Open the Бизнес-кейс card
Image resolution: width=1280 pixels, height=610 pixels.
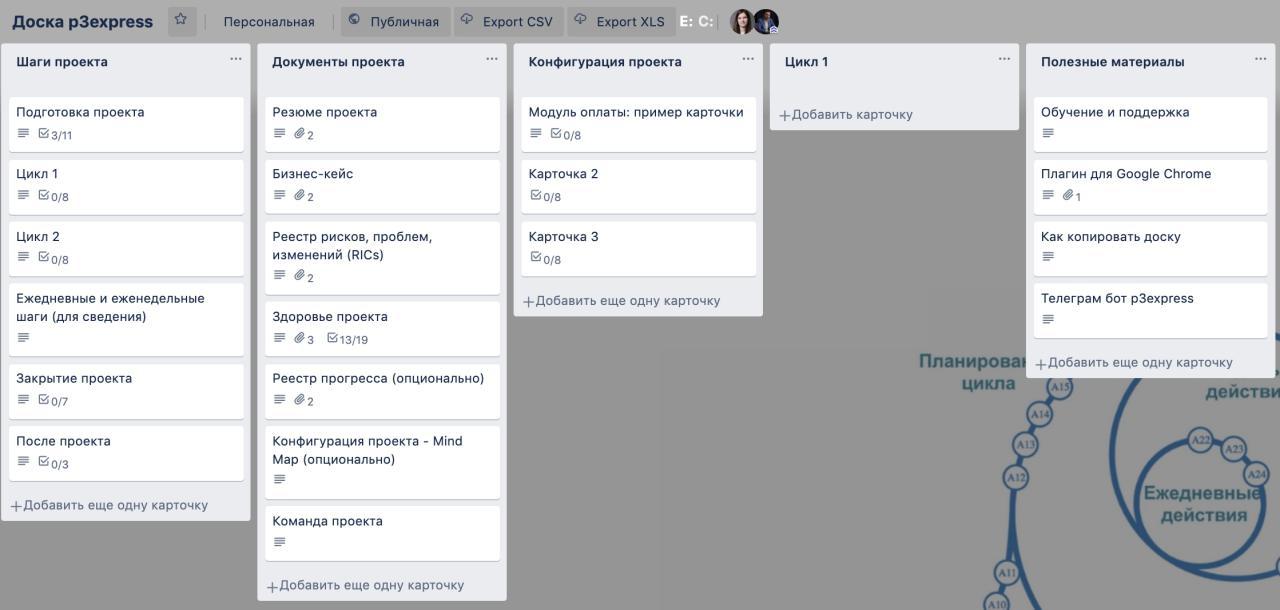tap(382, 186)
